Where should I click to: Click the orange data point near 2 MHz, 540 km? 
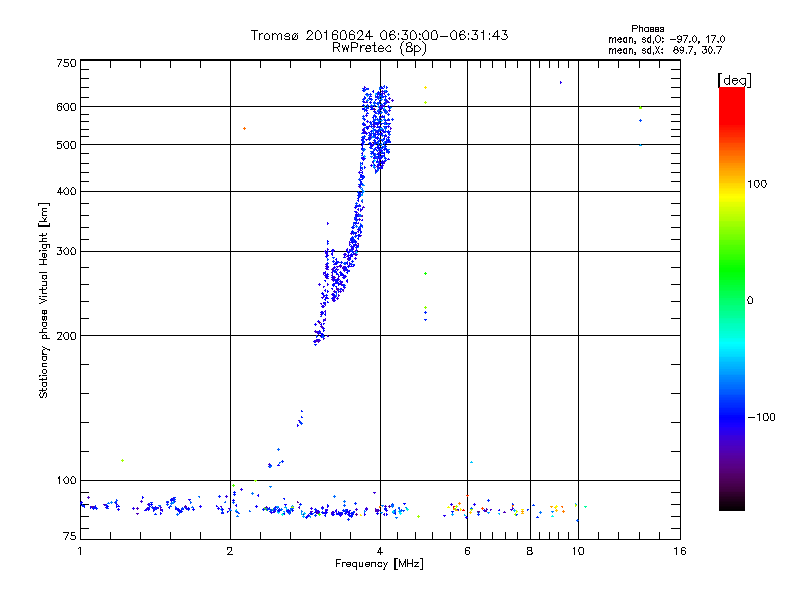point(244,129)
